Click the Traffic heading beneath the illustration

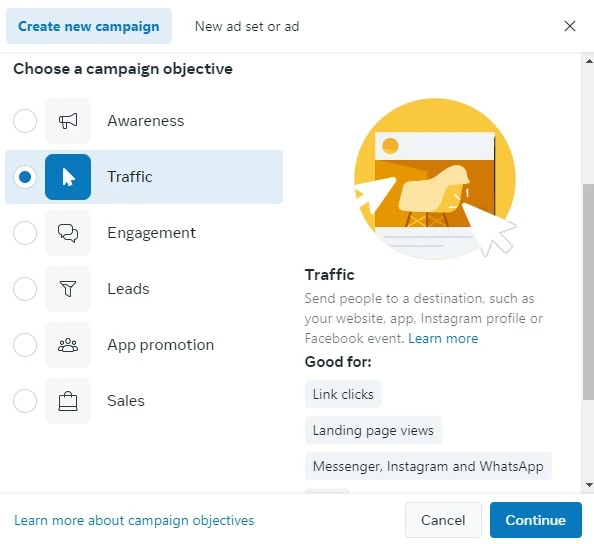pos(330,275)
